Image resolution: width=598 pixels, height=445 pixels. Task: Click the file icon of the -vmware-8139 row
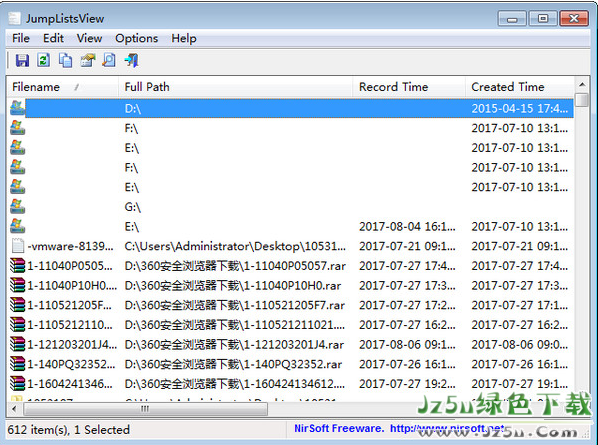pos(18,246)
